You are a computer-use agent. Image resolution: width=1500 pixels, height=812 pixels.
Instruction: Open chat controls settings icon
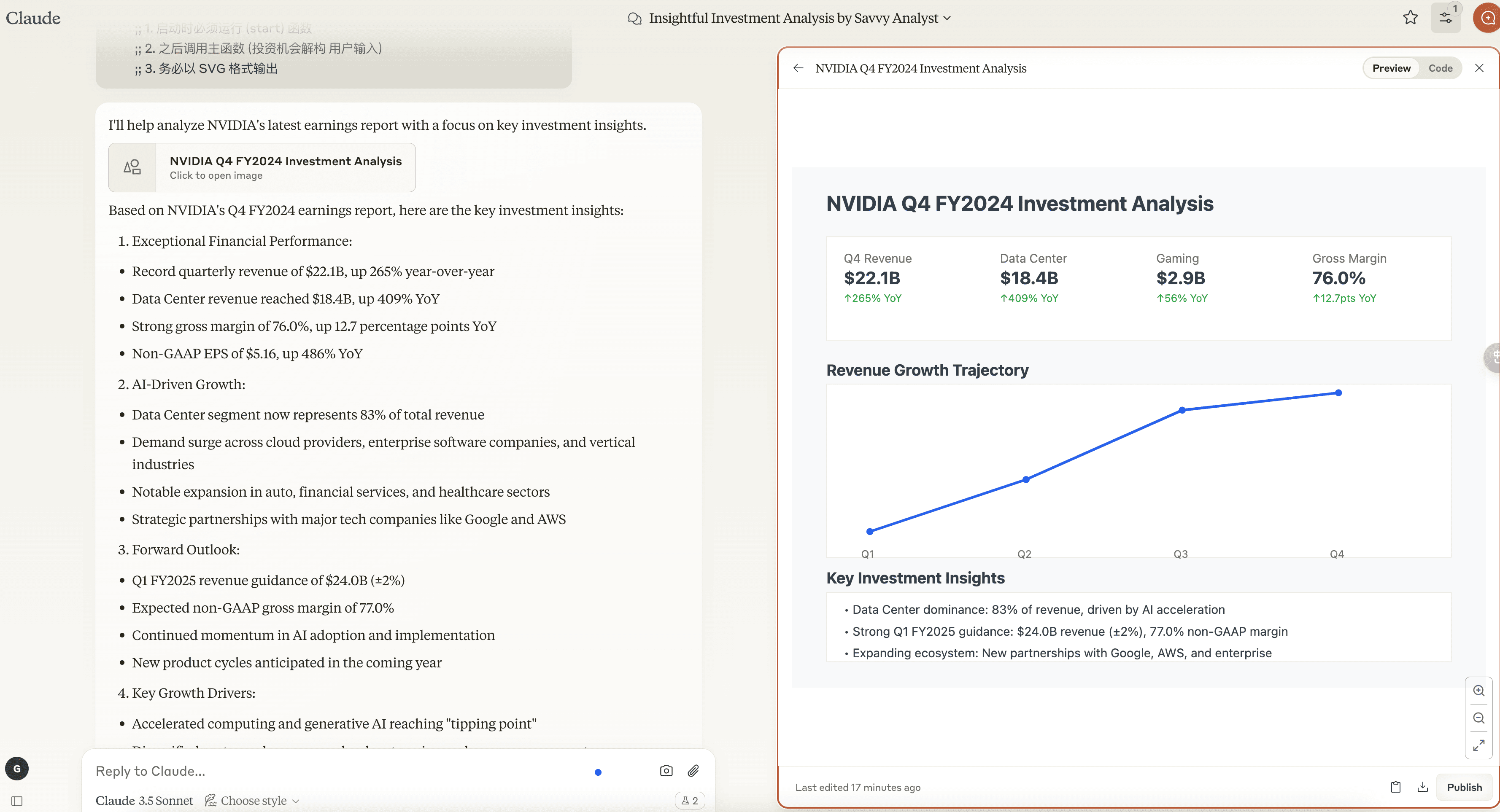coord(1446,18)
